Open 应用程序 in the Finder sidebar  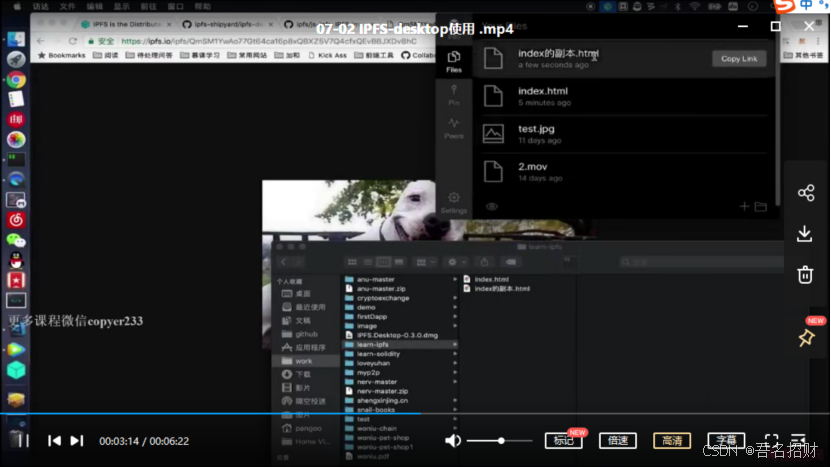[305, 348]
